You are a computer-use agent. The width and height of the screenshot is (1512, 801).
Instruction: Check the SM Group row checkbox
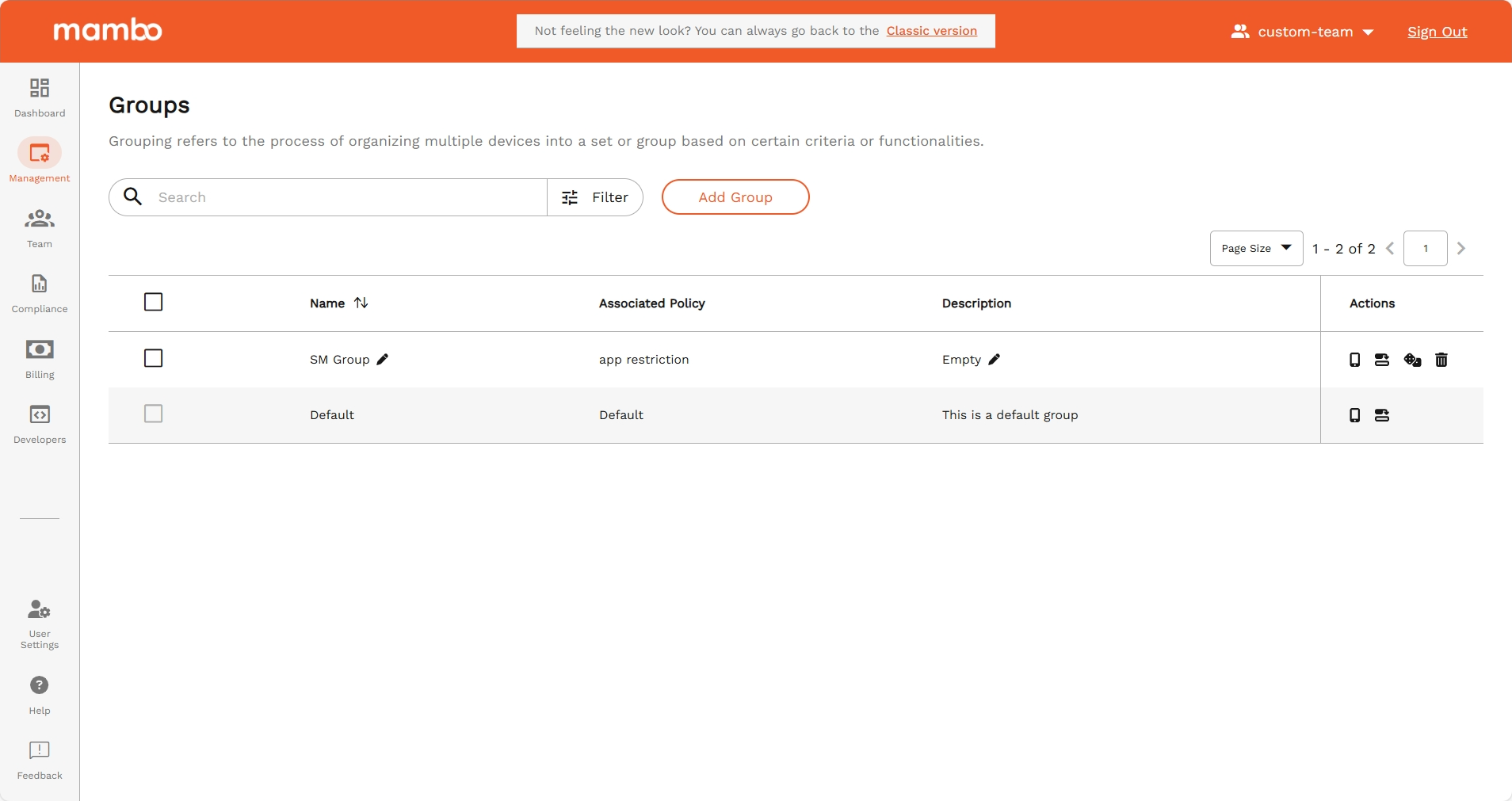(x=154, y=358)
